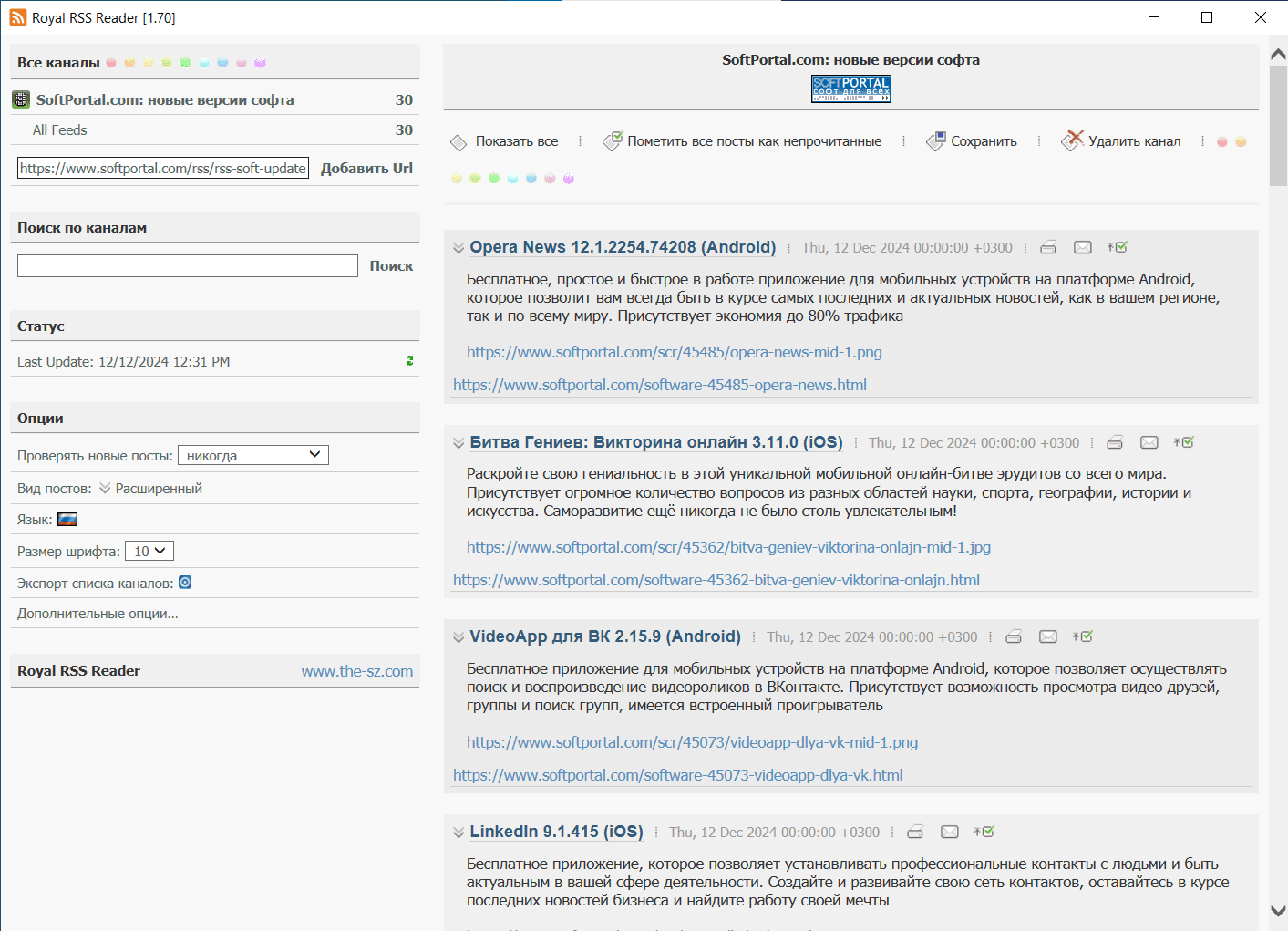Click Показать все
The height and width of the screenshot is (931, 1288).
pos(517,141)
